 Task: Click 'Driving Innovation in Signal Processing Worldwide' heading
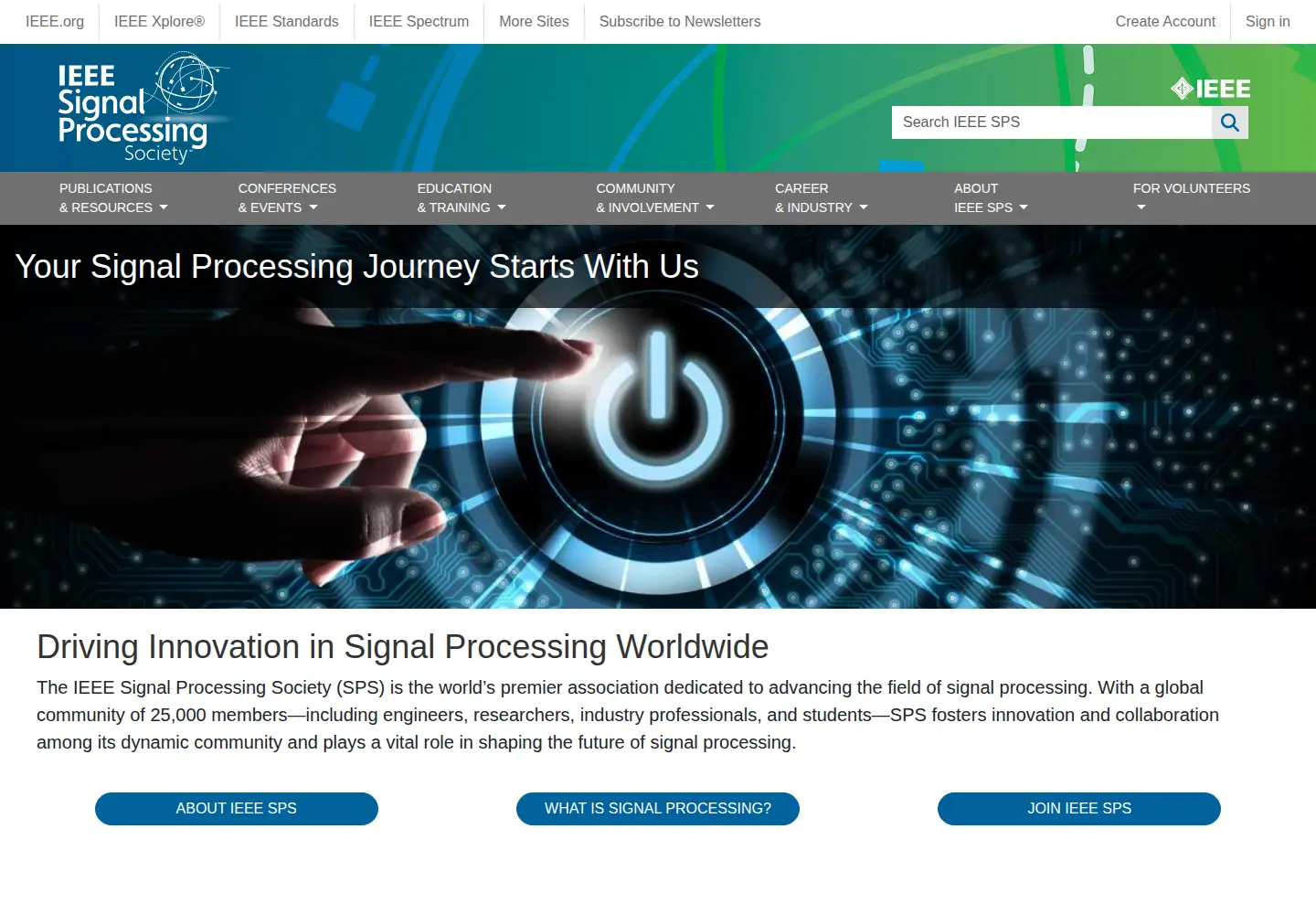pyautogui.click(x=403, y=647)
